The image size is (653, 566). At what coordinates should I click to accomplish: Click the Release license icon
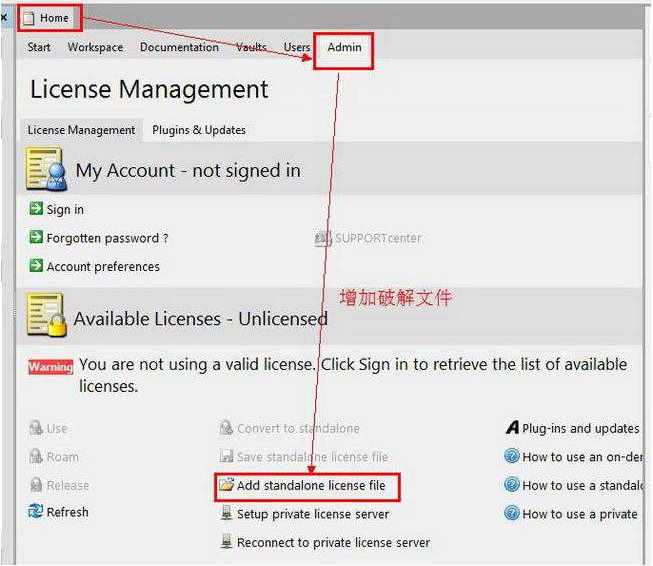[x=36, y=484]
